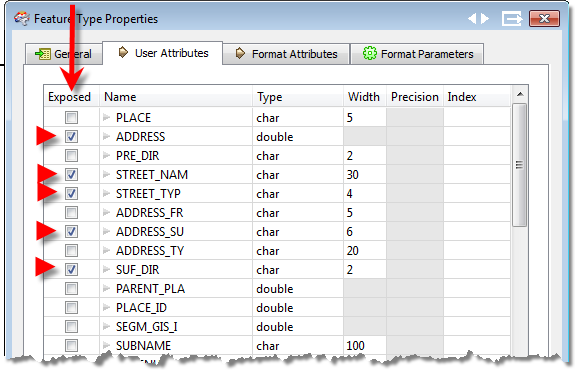Select the User Attributes tab

[x=163, y=53]
